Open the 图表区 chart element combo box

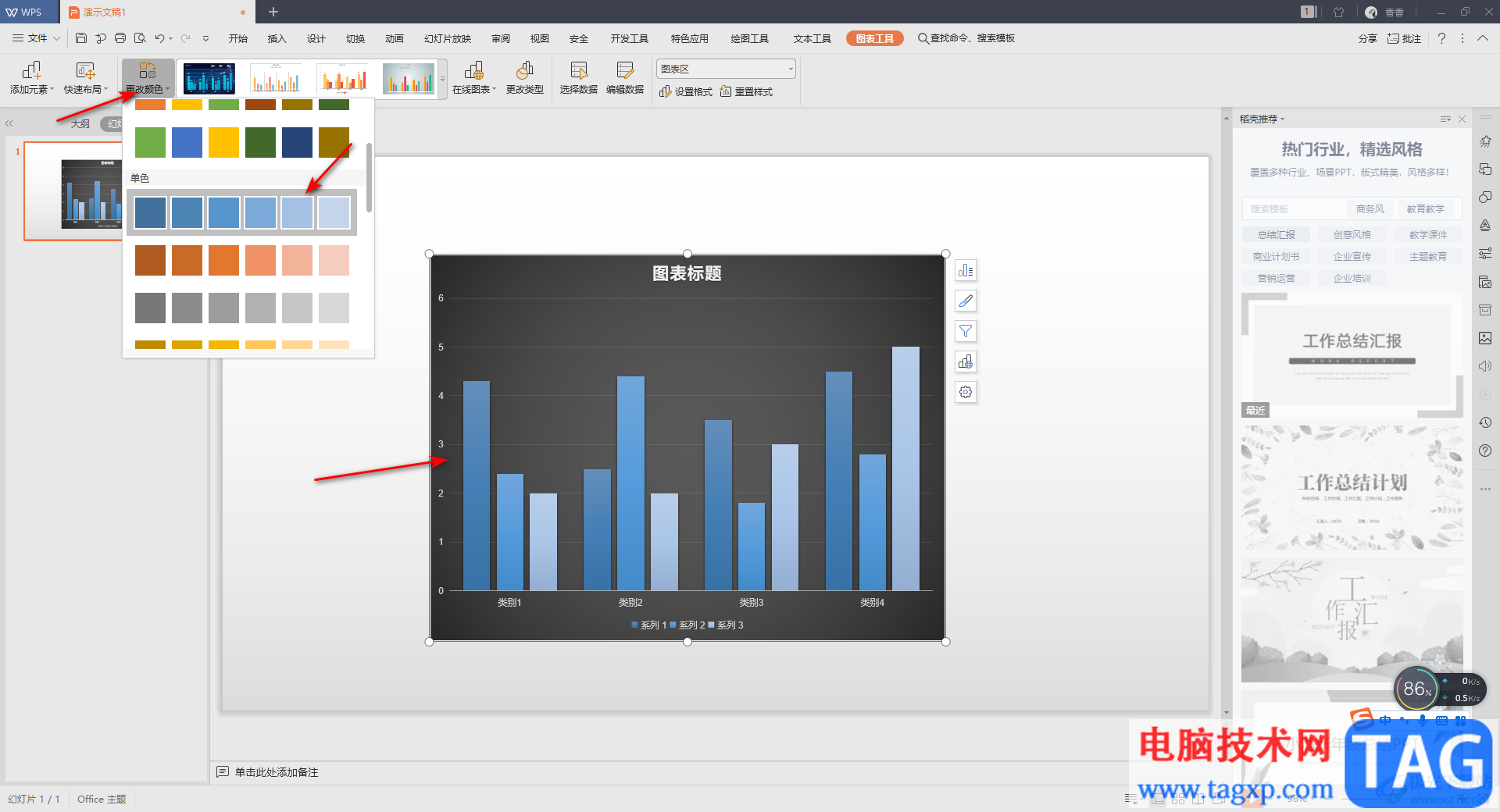pyautogui.click(x=726, y=69)
